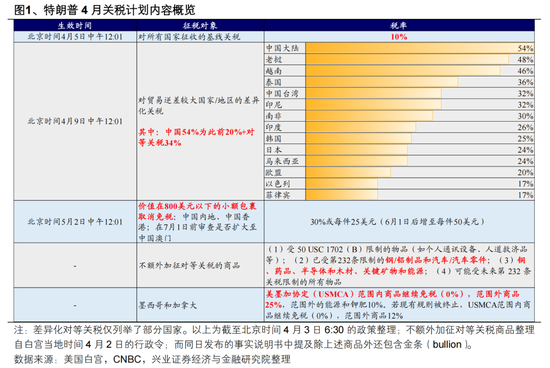This screenshot has width=550, height=368.
Task: Click the orange bar for 越南
Action: (x=403, y=71)
